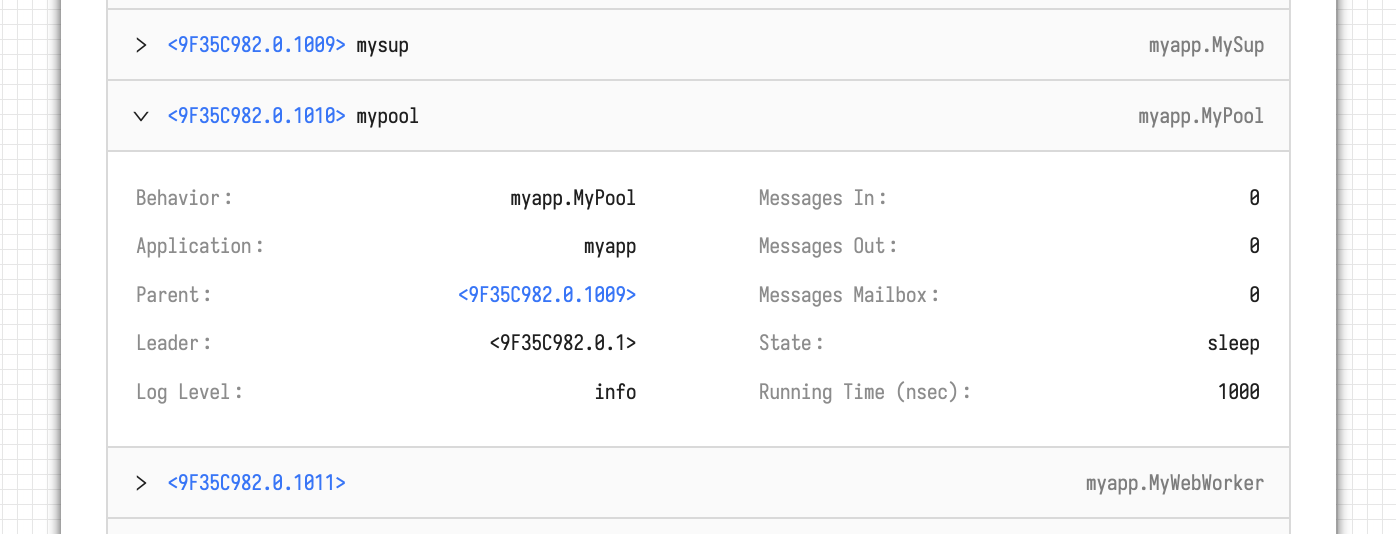The width and height of the screenshot is (1396, 534).
Task: Click the State value sleep
Action: (x=1233, y=343)
